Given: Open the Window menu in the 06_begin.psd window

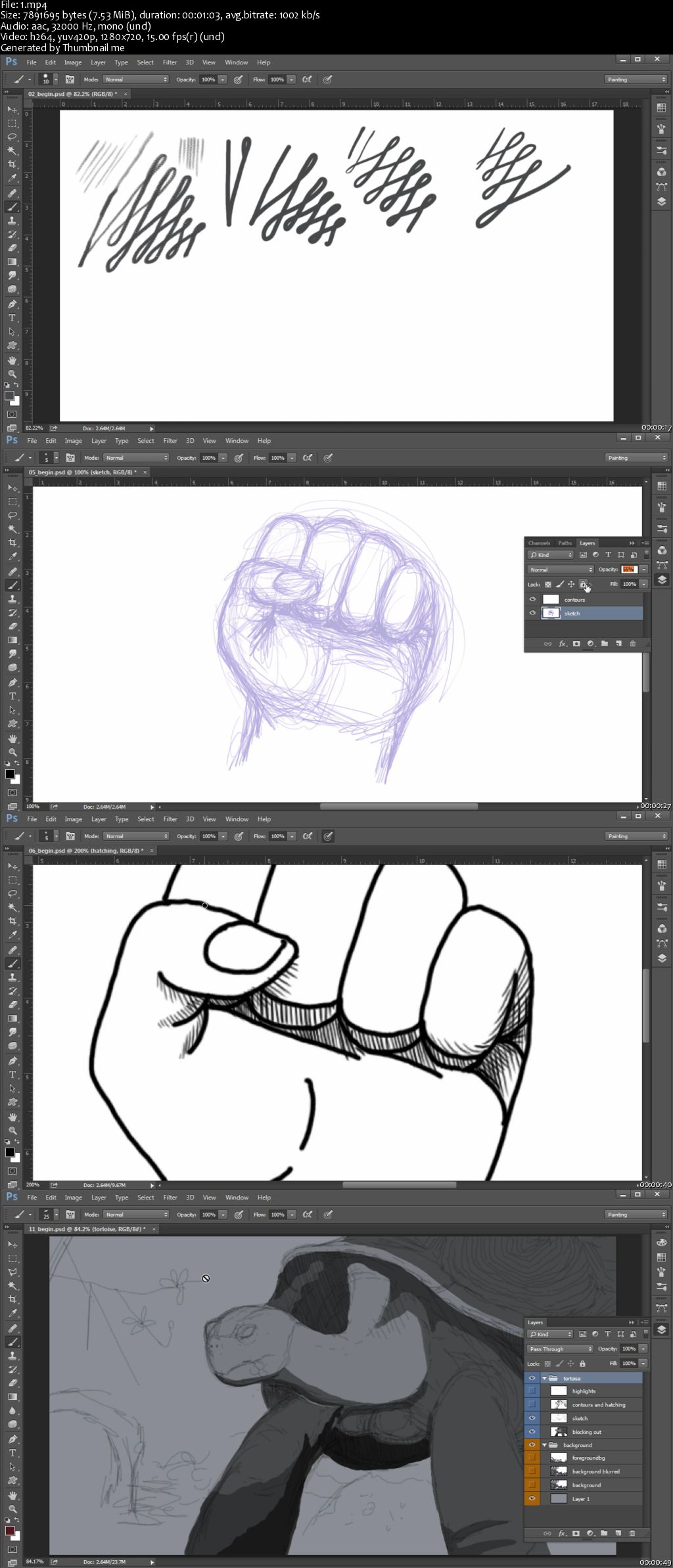Looking at the screenshot, I should (x=237, y=819).
